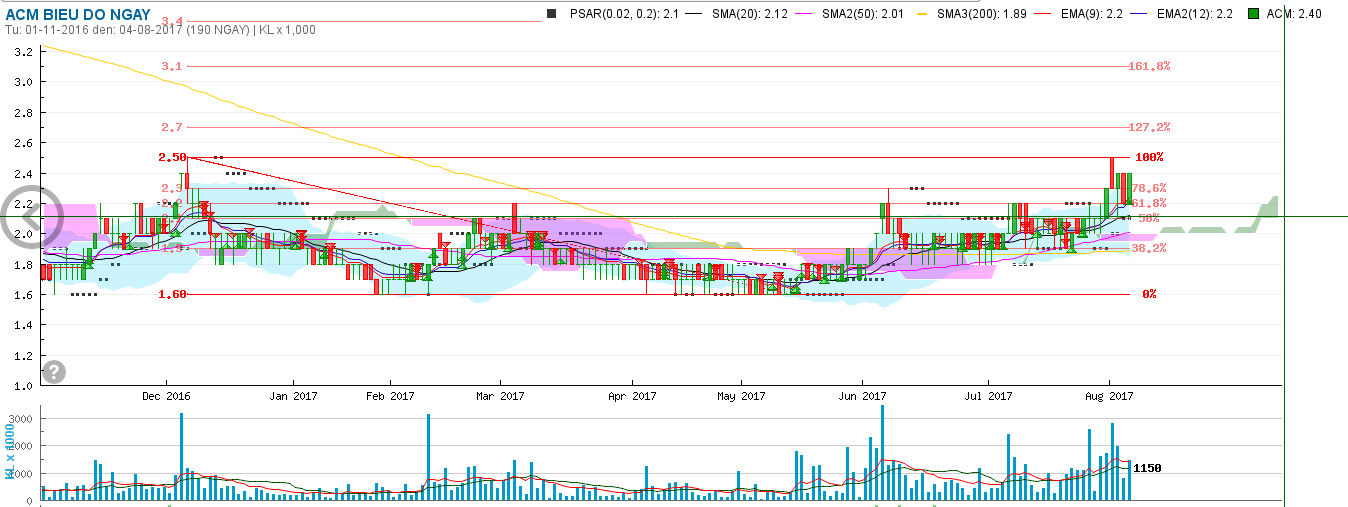Select the 61.8% Fibonacci label
Screen dimensions: 1348x507
(x=1150, y=203)
